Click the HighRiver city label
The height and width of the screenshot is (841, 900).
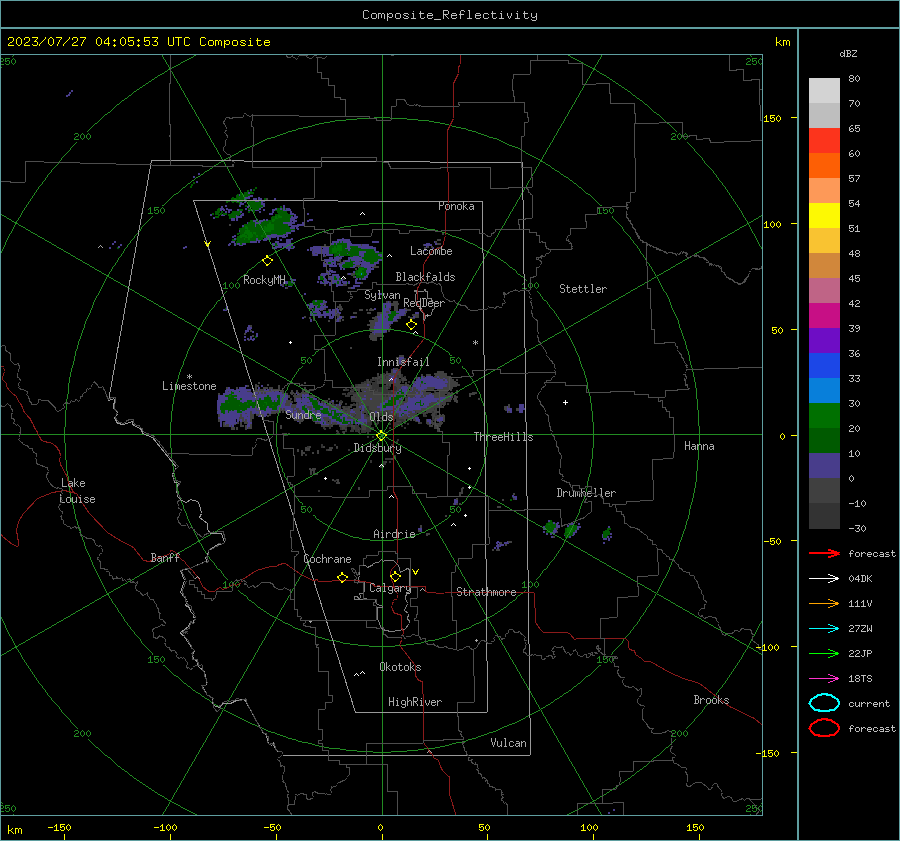[x=415, y=702]
